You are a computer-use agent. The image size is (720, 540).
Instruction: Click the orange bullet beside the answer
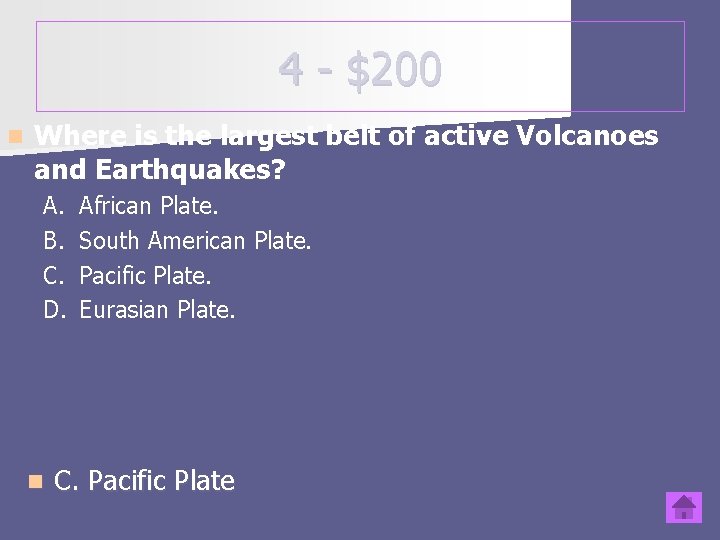[35, 482]
